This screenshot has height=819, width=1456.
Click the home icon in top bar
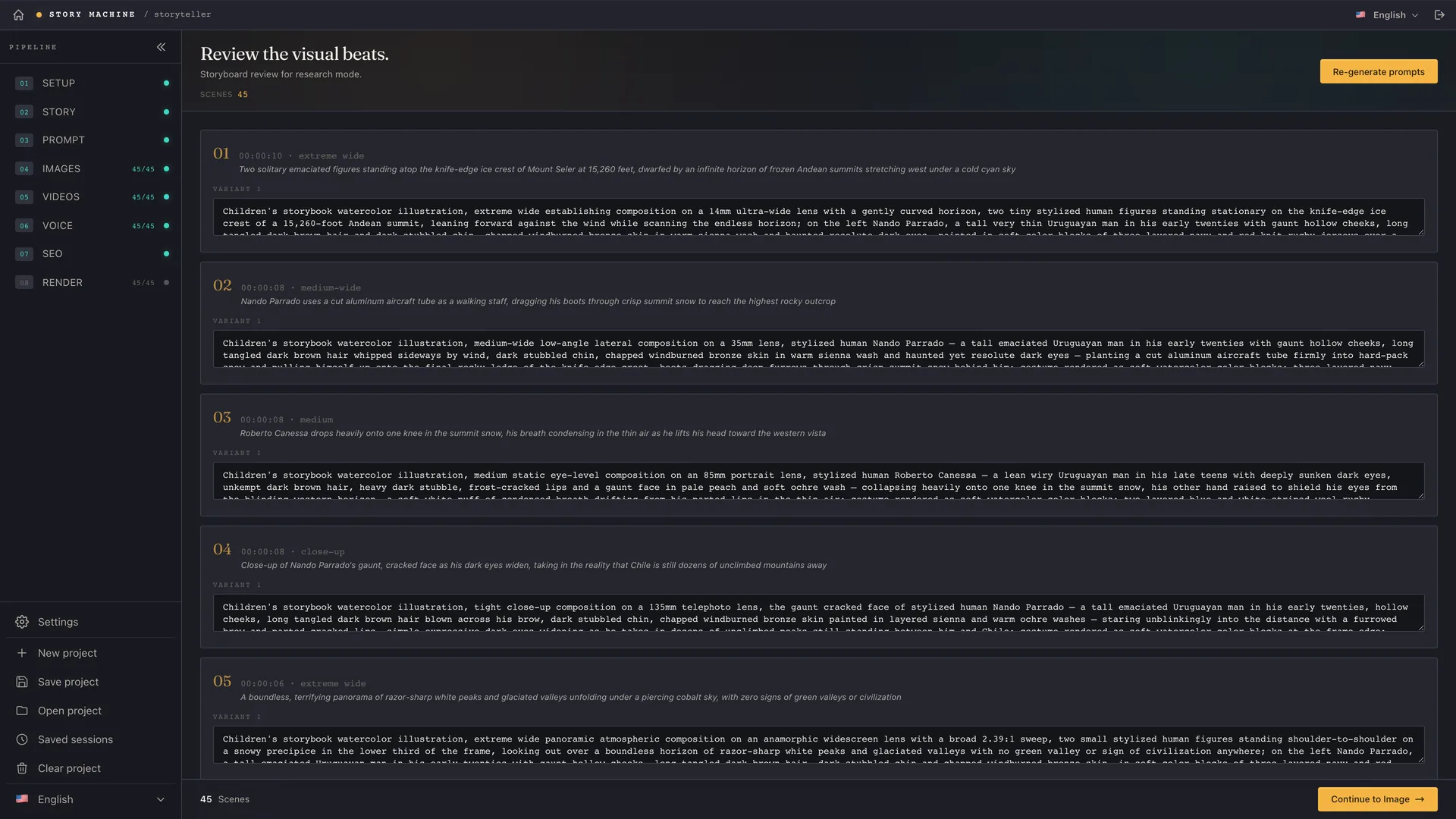tap(18, 14)
